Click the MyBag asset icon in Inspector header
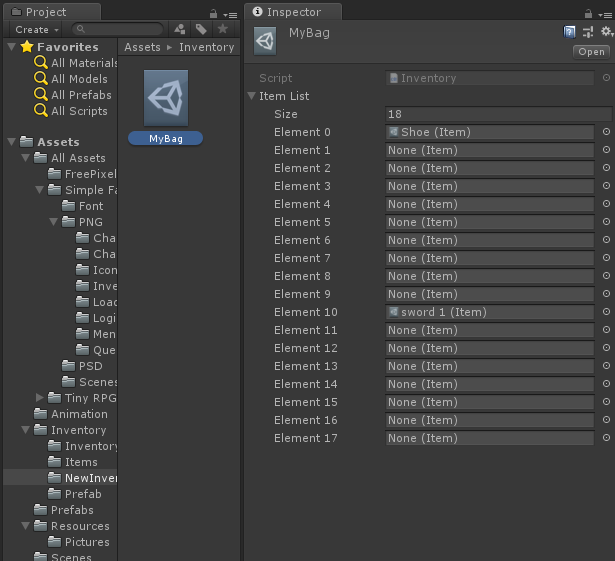Viewport: 615px width, 561px height. pyautogui.click(x=265, y=41)
